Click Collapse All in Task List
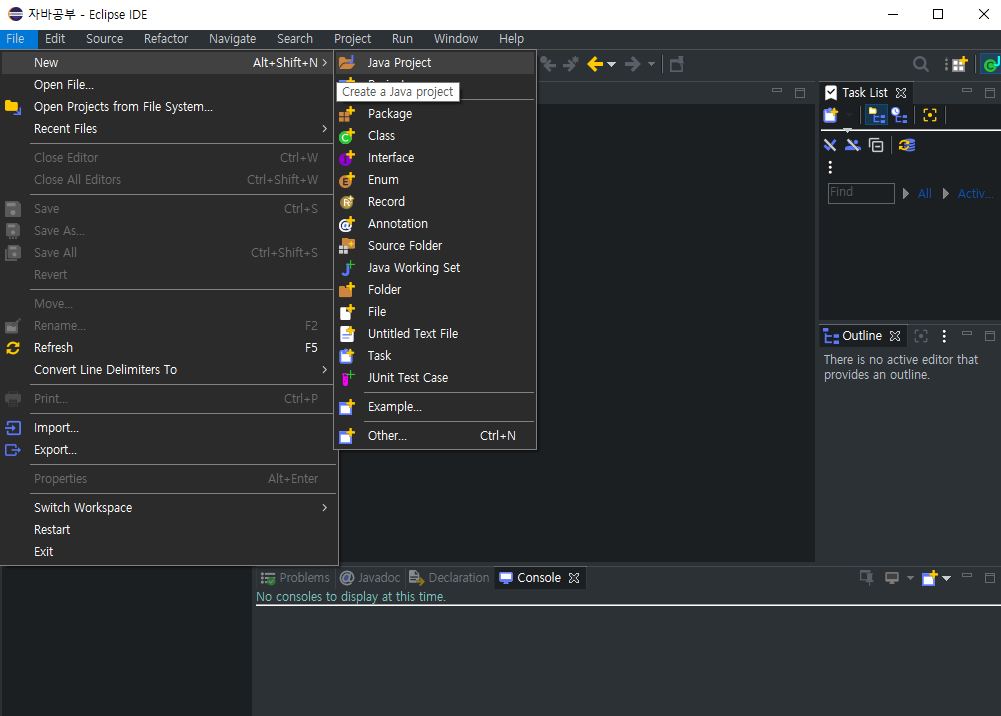Viewport: 1001px width, 716px height. (877, 145)
